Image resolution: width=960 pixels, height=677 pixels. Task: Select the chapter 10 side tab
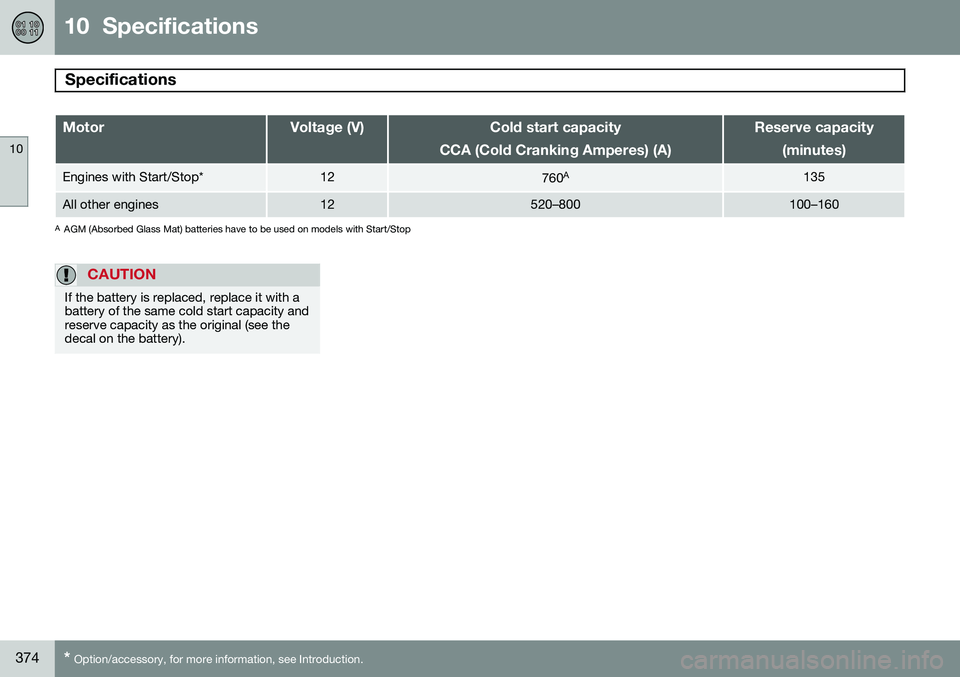coord(14,171)
